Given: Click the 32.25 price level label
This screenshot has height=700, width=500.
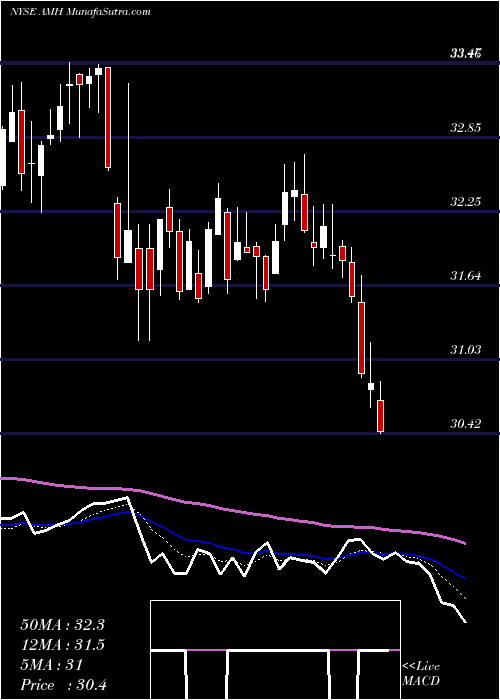Looking at the screenshot, I should 466,202.
